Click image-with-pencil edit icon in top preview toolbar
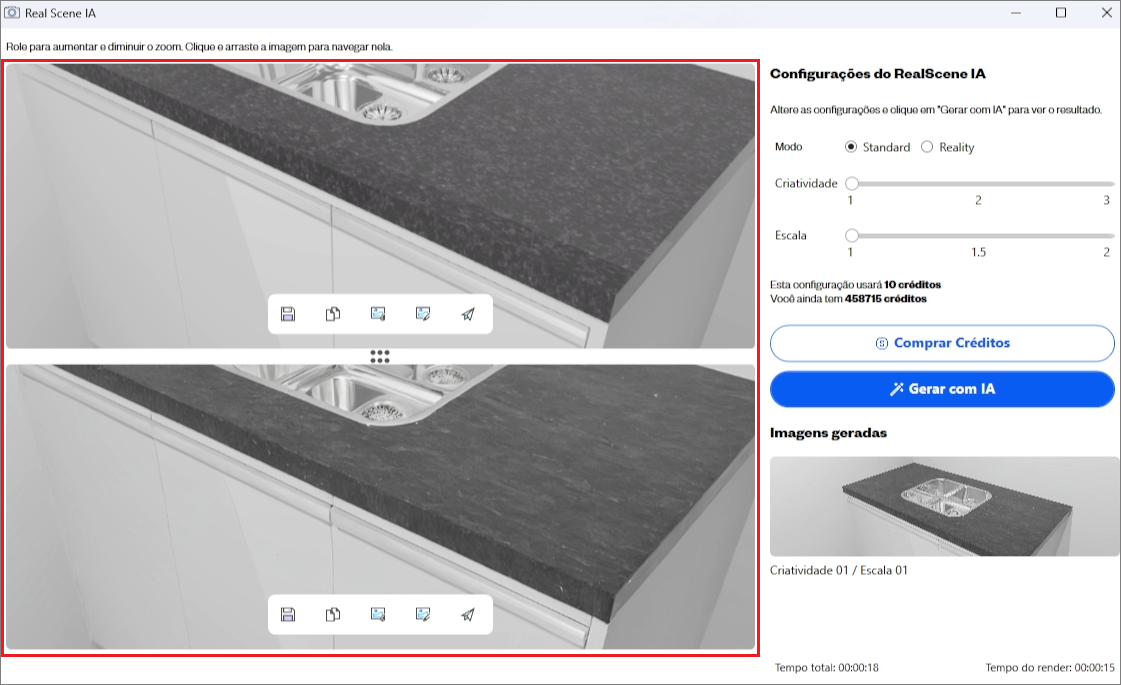This screenshot has width=1121, height=685. (423, 314)
